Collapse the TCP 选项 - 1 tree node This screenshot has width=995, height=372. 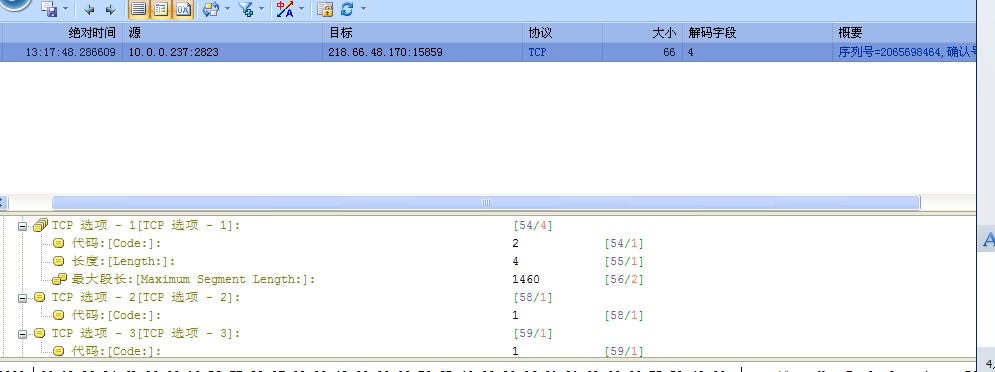23,225
